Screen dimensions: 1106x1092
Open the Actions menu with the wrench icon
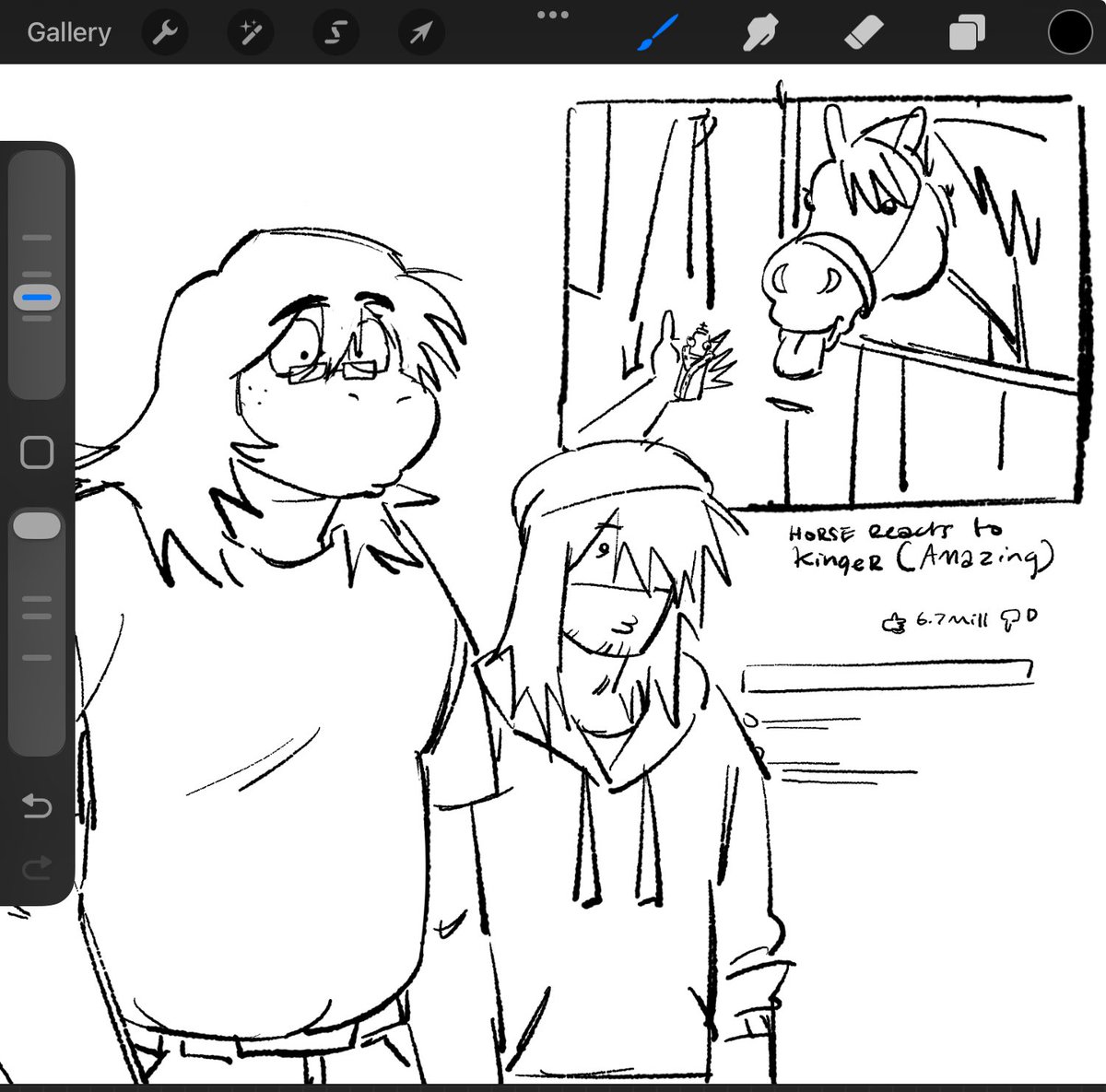[x=166, y=31]
